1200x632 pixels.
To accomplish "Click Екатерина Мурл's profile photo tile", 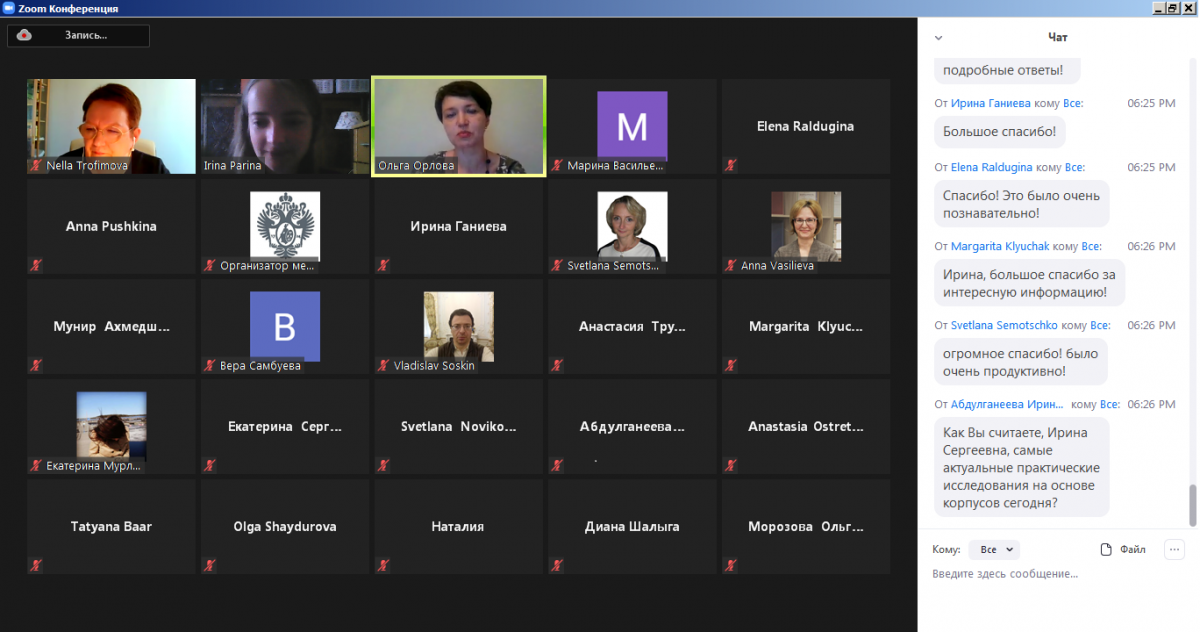I will tap(111, 426).
